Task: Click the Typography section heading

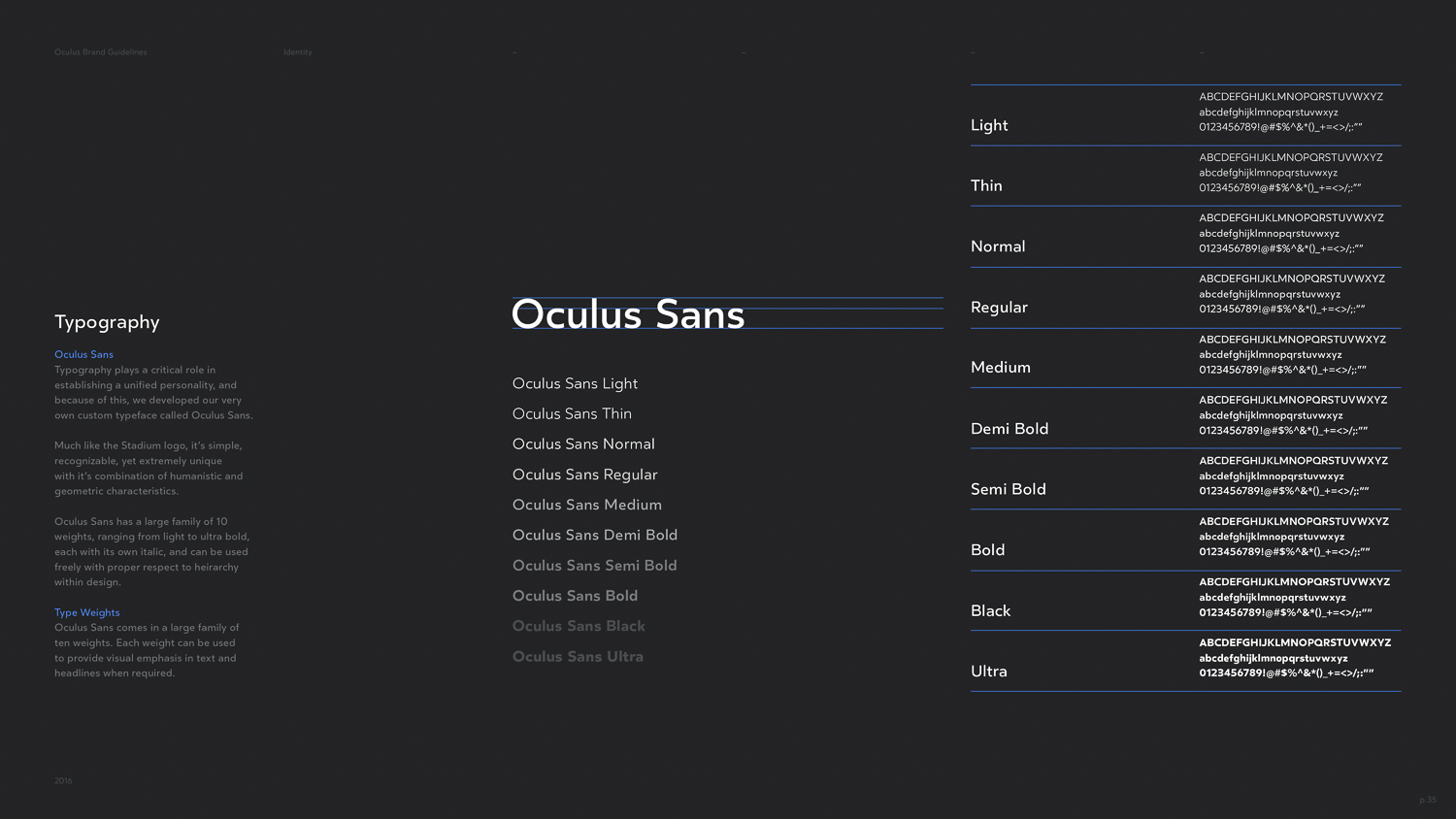Action: 107,322
